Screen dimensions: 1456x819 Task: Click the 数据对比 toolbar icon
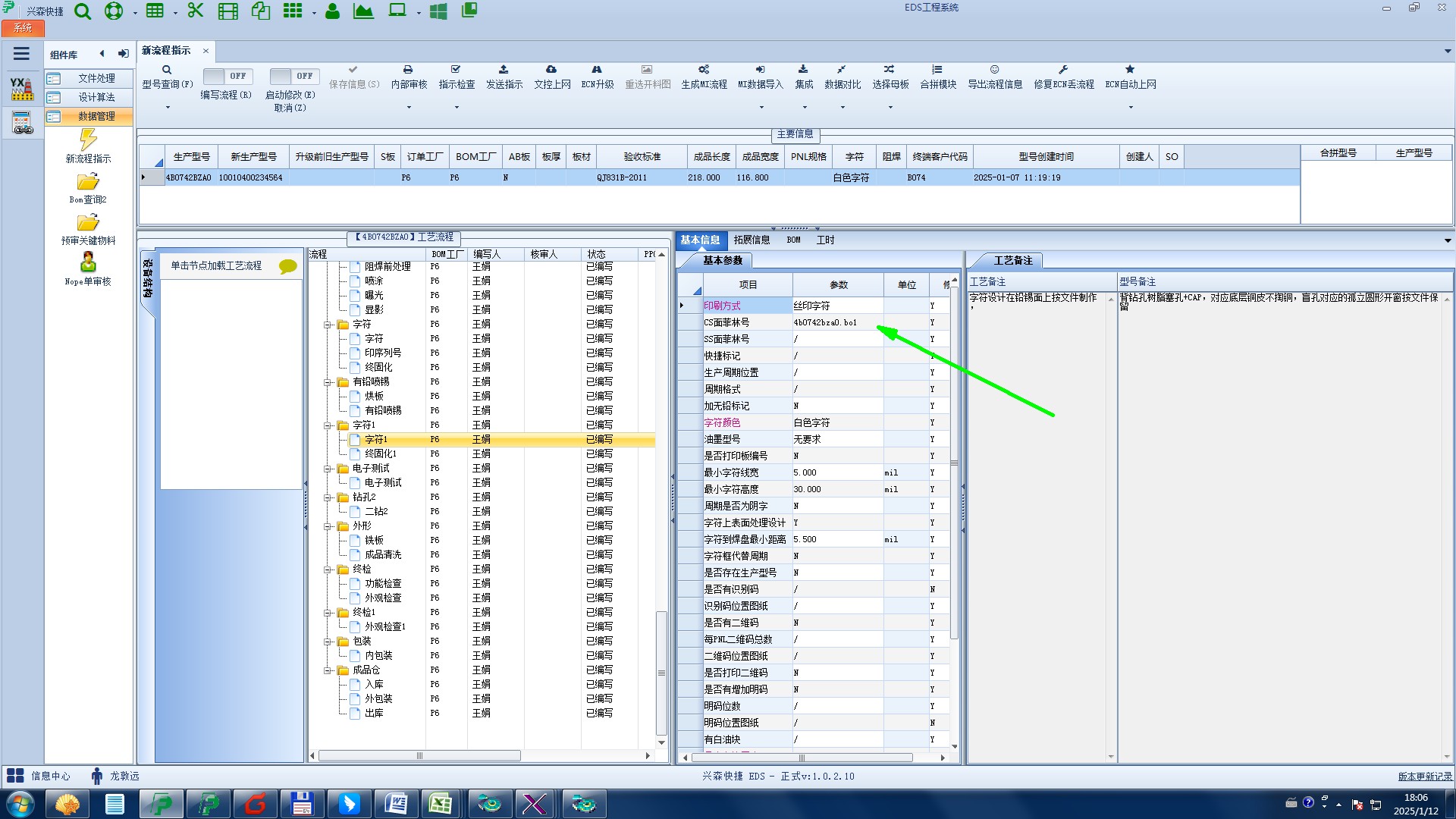click(842, 70)
